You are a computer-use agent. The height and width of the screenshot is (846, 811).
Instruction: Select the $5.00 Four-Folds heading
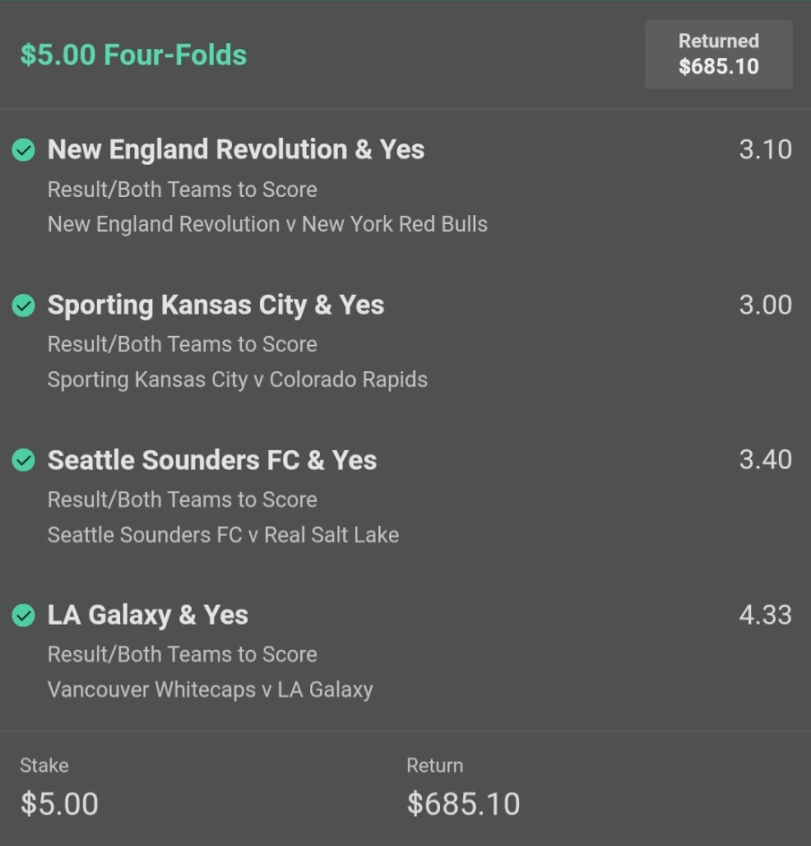133,55
